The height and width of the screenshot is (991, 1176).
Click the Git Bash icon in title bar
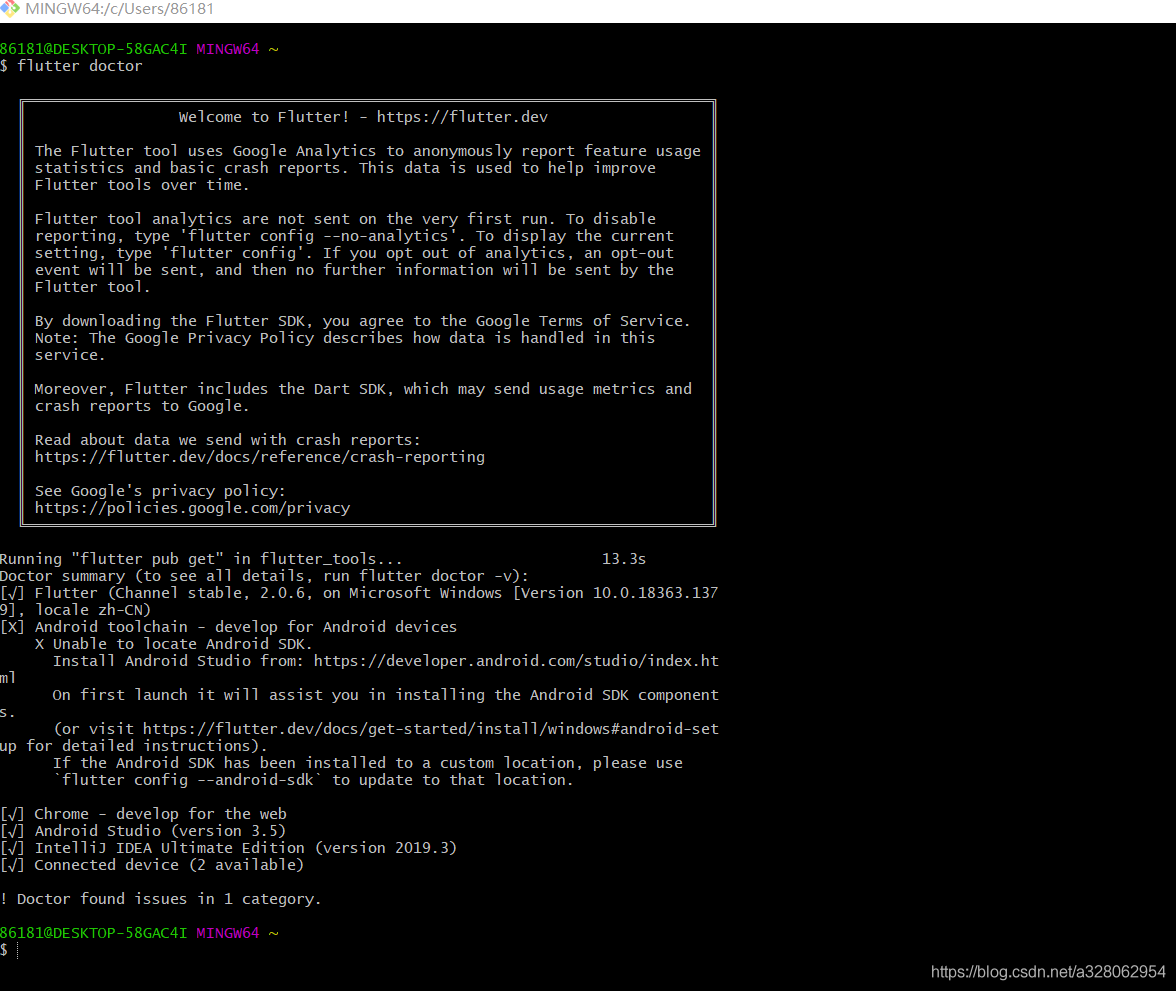click(x=9, y=9)
